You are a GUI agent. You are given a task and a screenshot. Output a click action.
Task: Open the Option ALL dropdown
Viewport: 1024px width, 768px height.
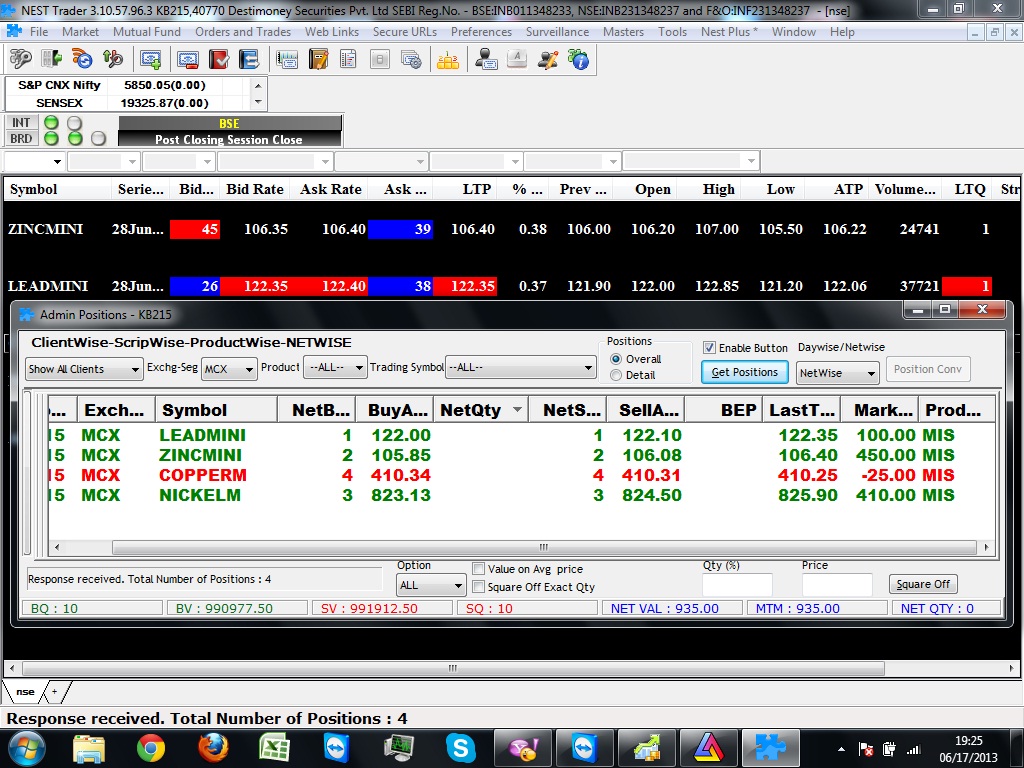point(431,585)
